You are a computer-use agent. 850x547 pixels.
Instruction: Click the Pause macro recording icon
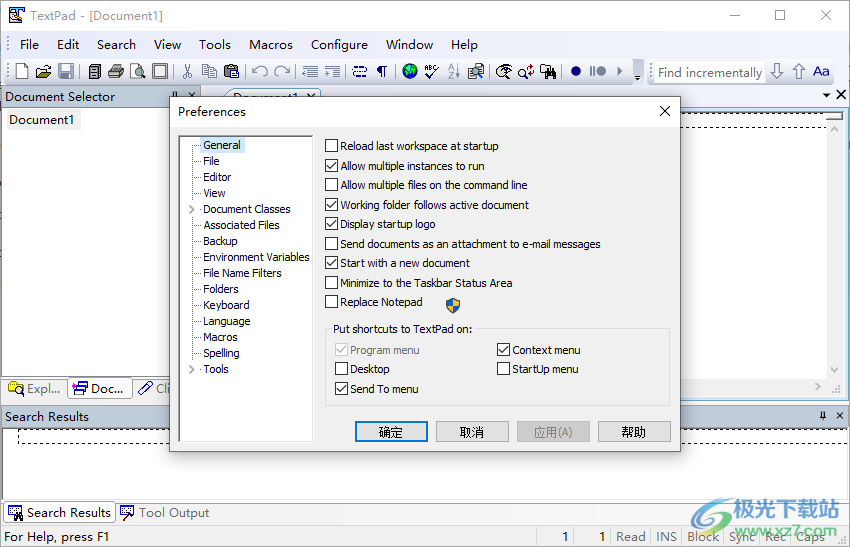597,71
